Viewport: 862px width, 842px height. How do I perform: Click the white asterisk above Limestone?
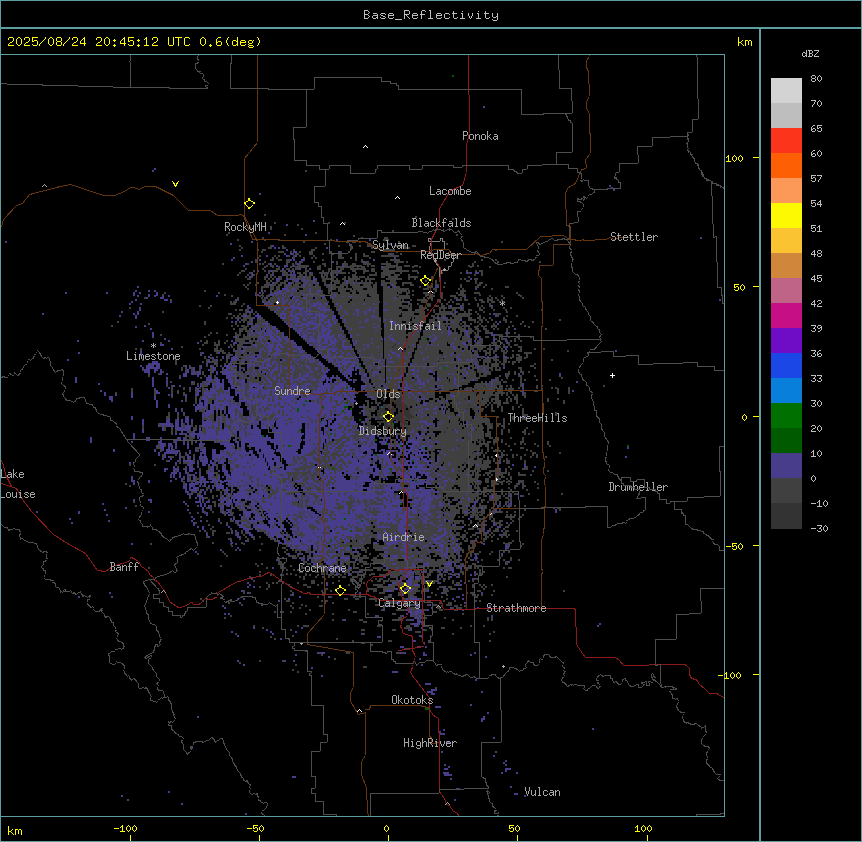153,346
